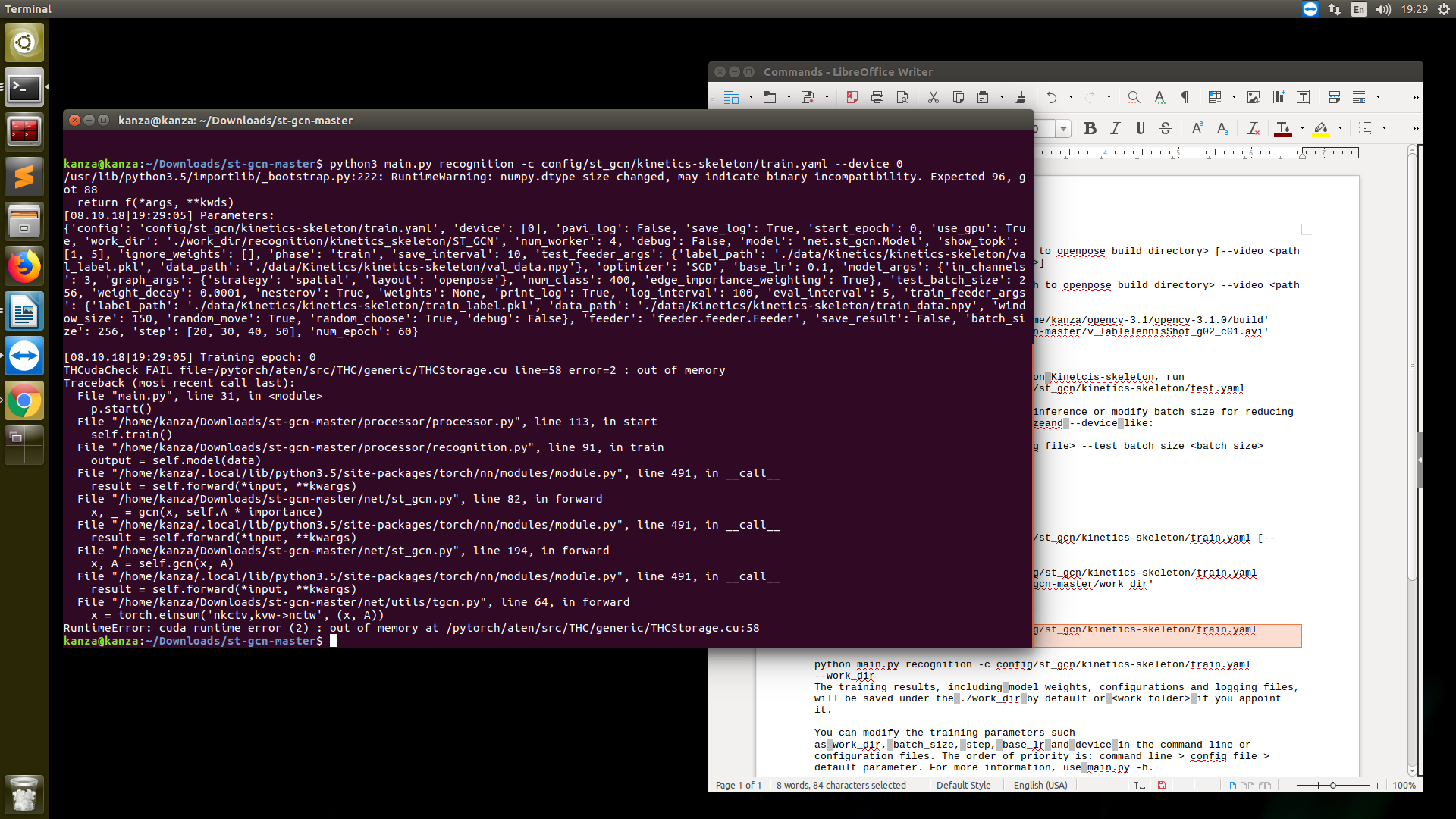Click the word count status text
1456x819 pixels.
841,786
